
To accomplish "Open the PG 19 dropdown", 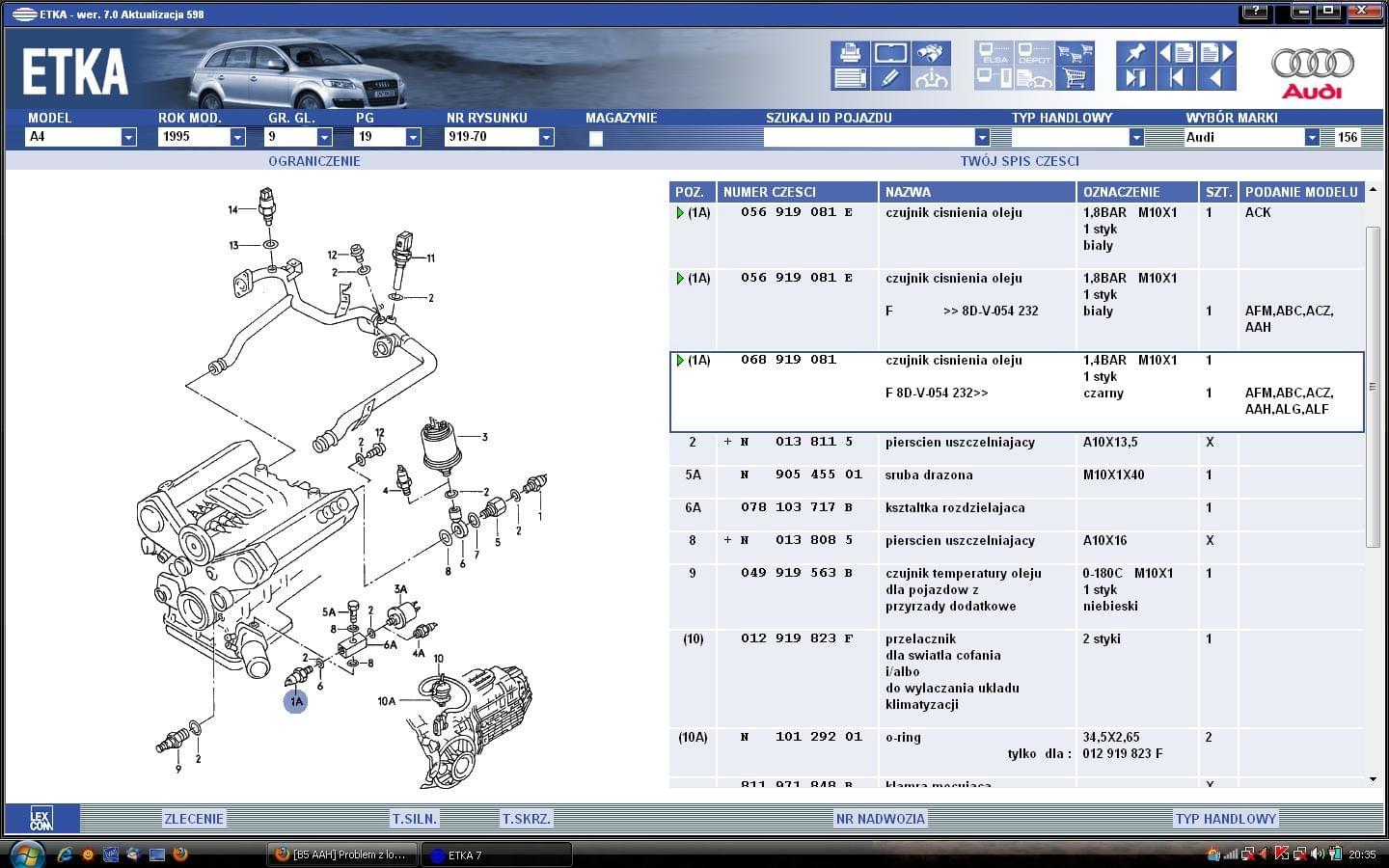I will [413, 137].
